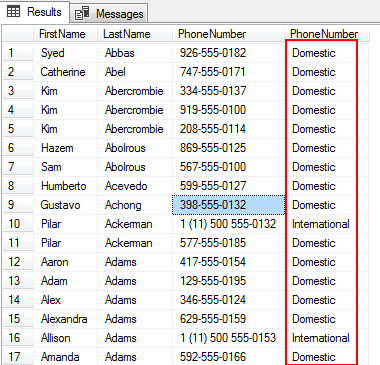This screenshot has height=365, width=380.
Task: Select row header number 9
Action: click(18, 205)
